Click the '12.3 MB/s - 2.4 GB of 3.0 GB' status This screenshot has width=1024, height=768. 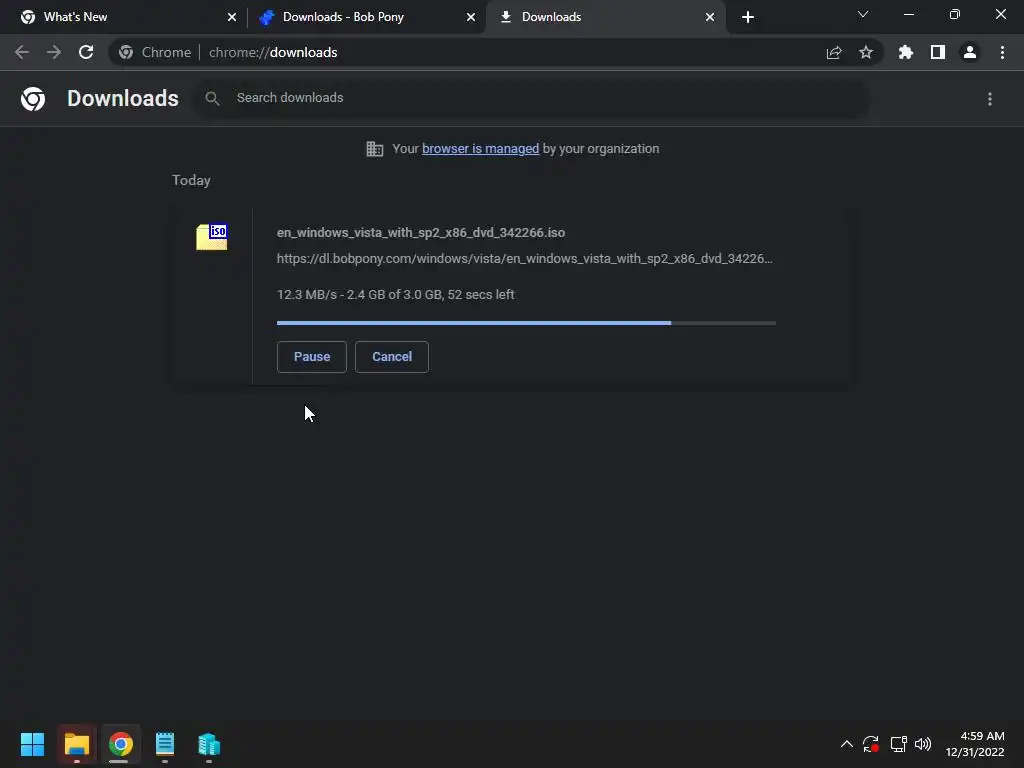click(396, 295)
